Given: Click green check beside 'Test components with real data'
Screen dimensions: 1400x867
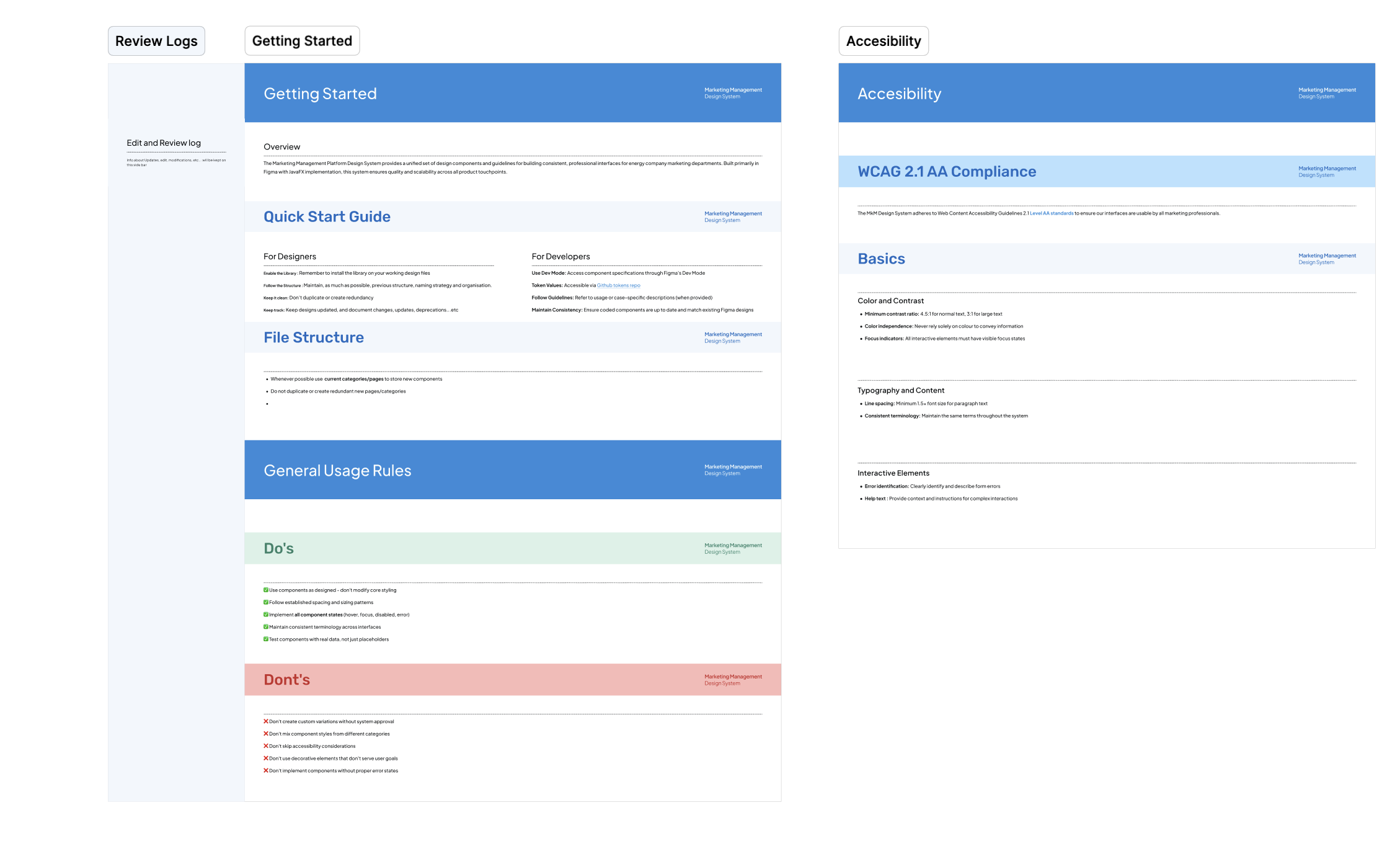Looking at the screenshot, I should (x=266, y=639).
